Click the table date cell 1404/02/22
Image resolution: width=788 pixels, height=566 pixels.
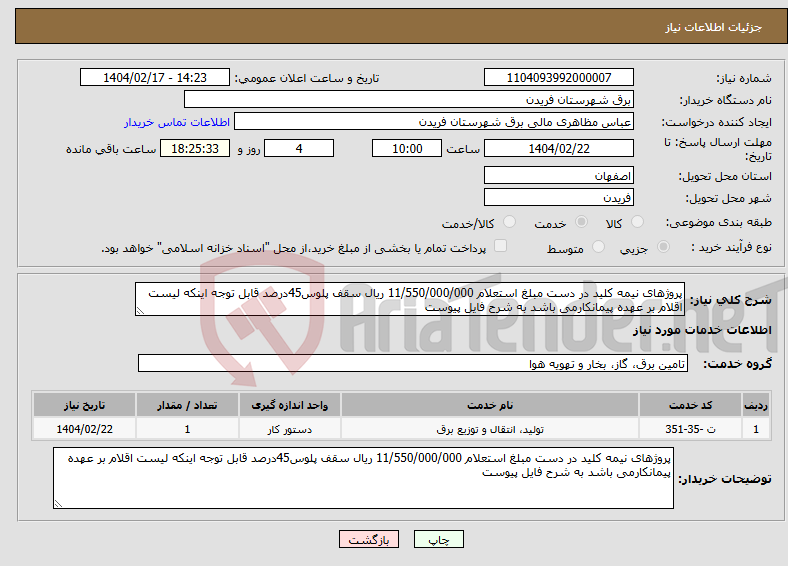(84, 429)
